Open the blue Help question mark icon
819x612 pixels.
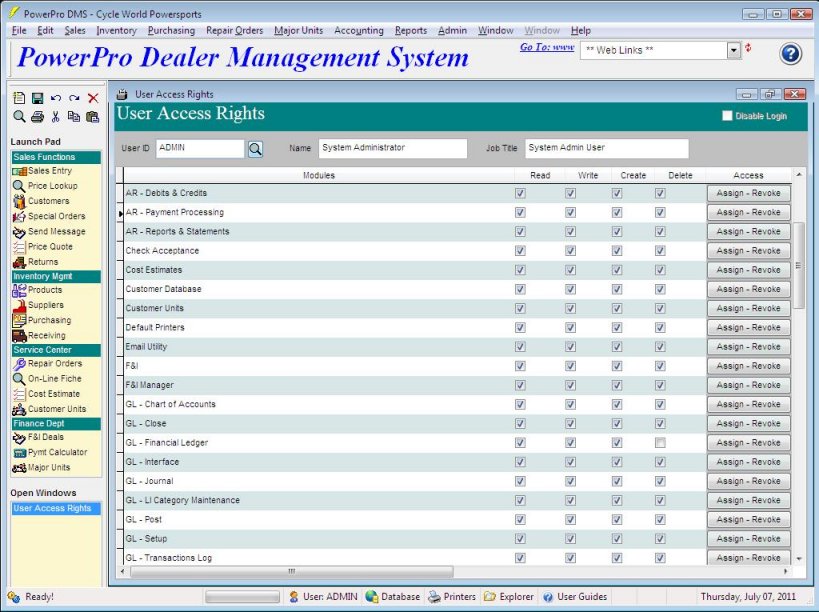[790, 54]
